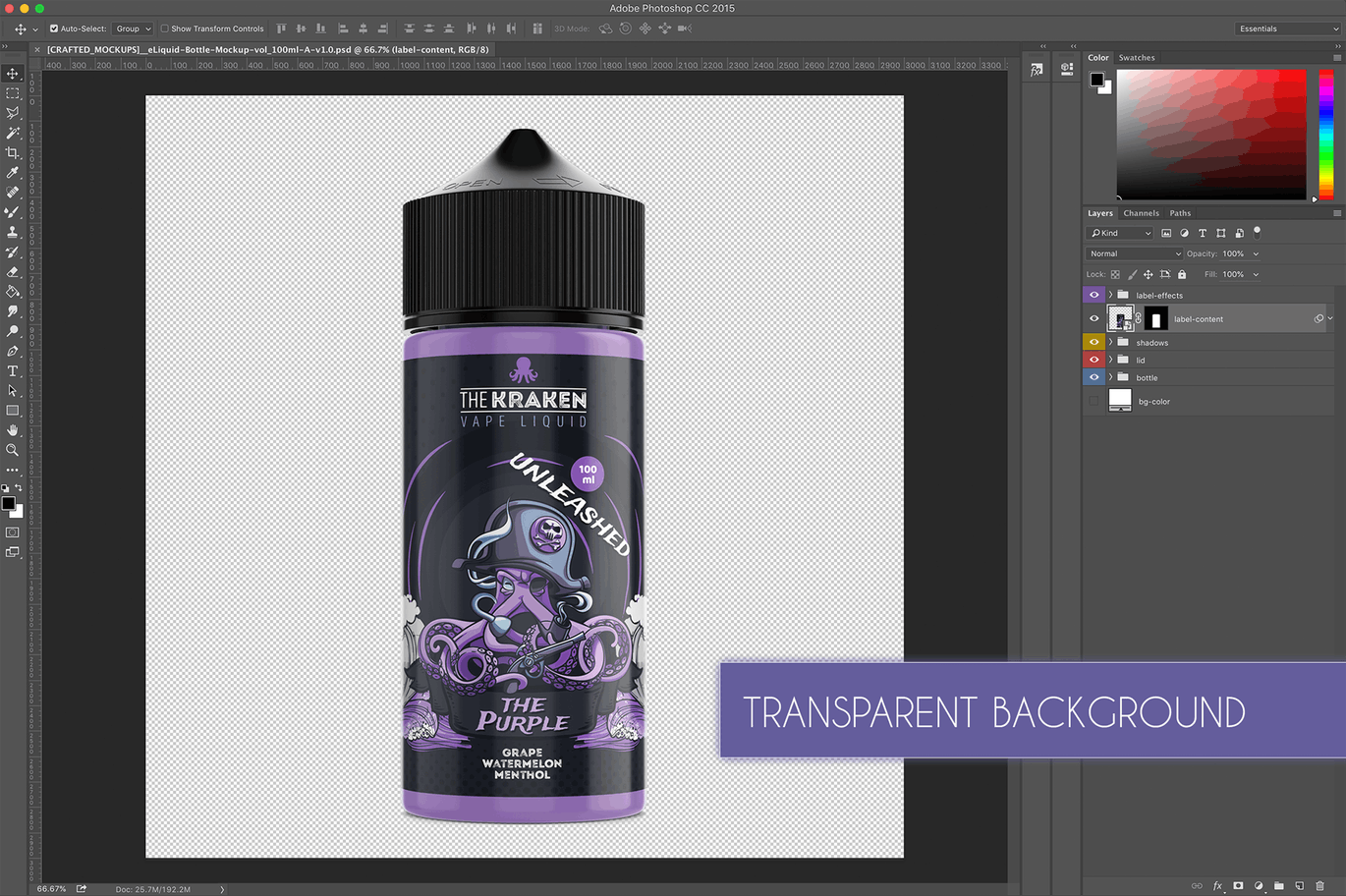This screenshot has height=896, width=1346.
Task: Create a new layer group
Action: tap(1280, 885)
